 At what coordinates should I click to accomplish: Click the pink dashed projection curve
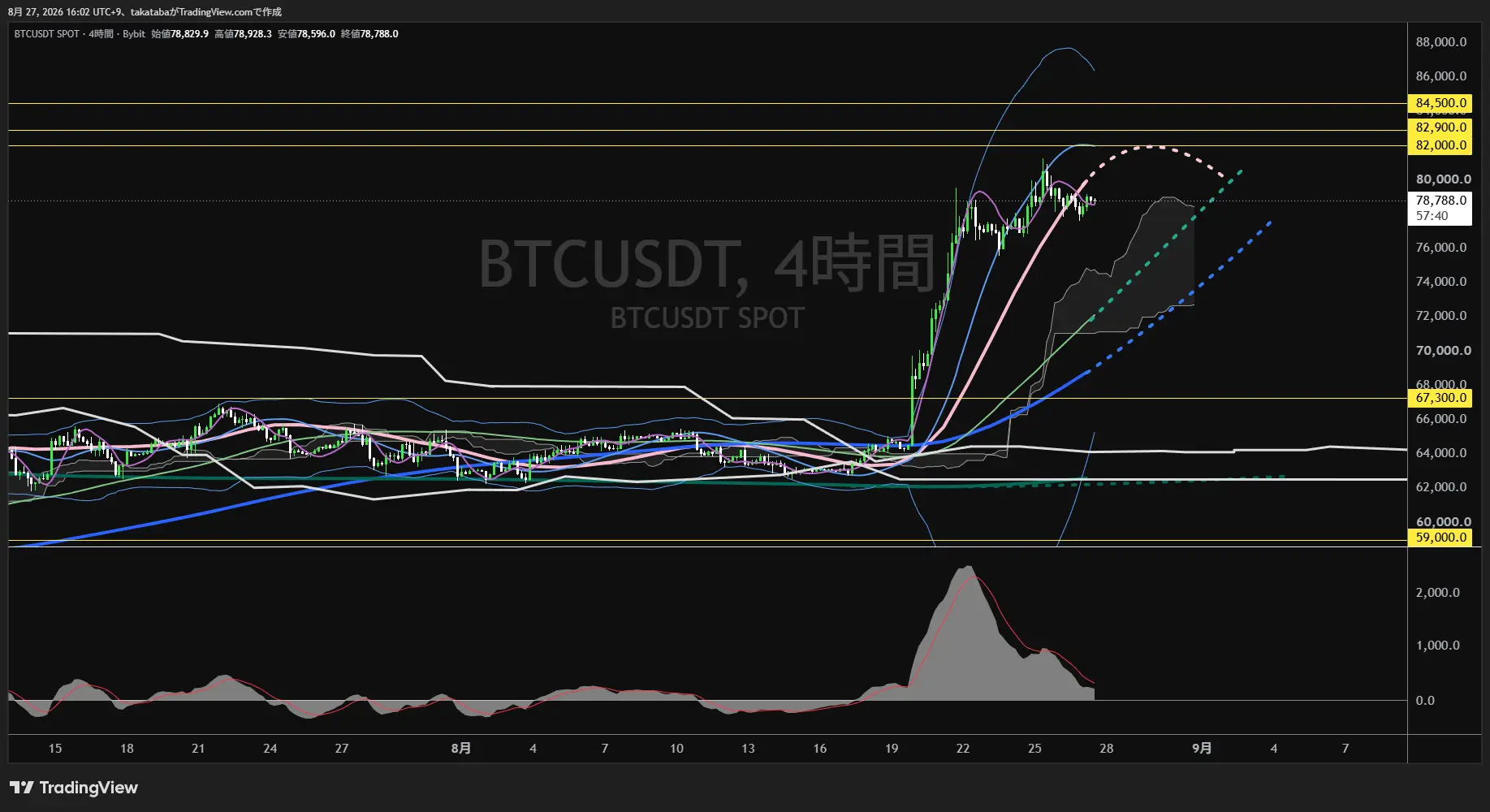tap(1153, 147)
